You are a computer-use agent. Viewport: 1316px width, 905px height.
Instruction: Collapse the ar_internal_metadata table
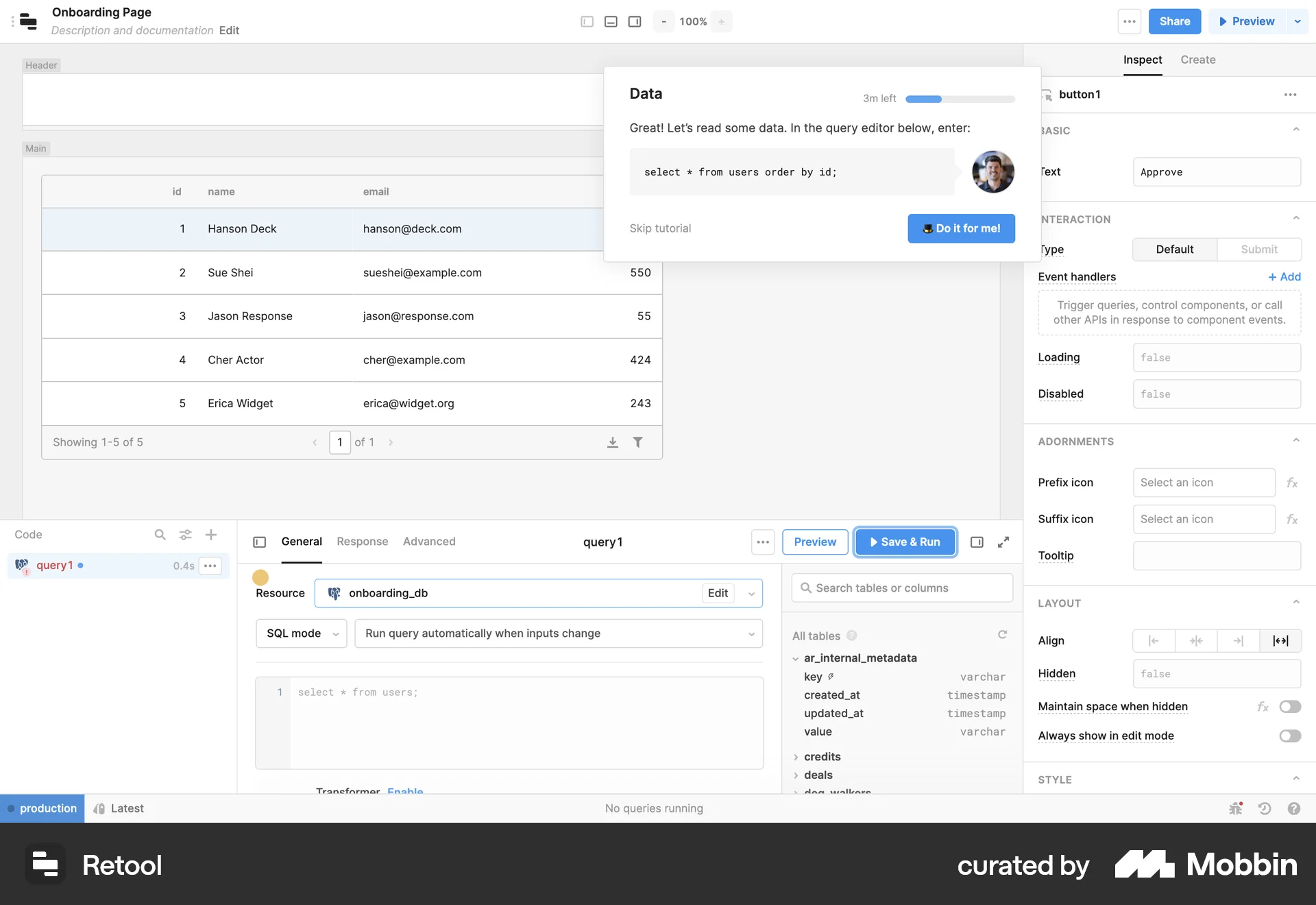(796, 658)
